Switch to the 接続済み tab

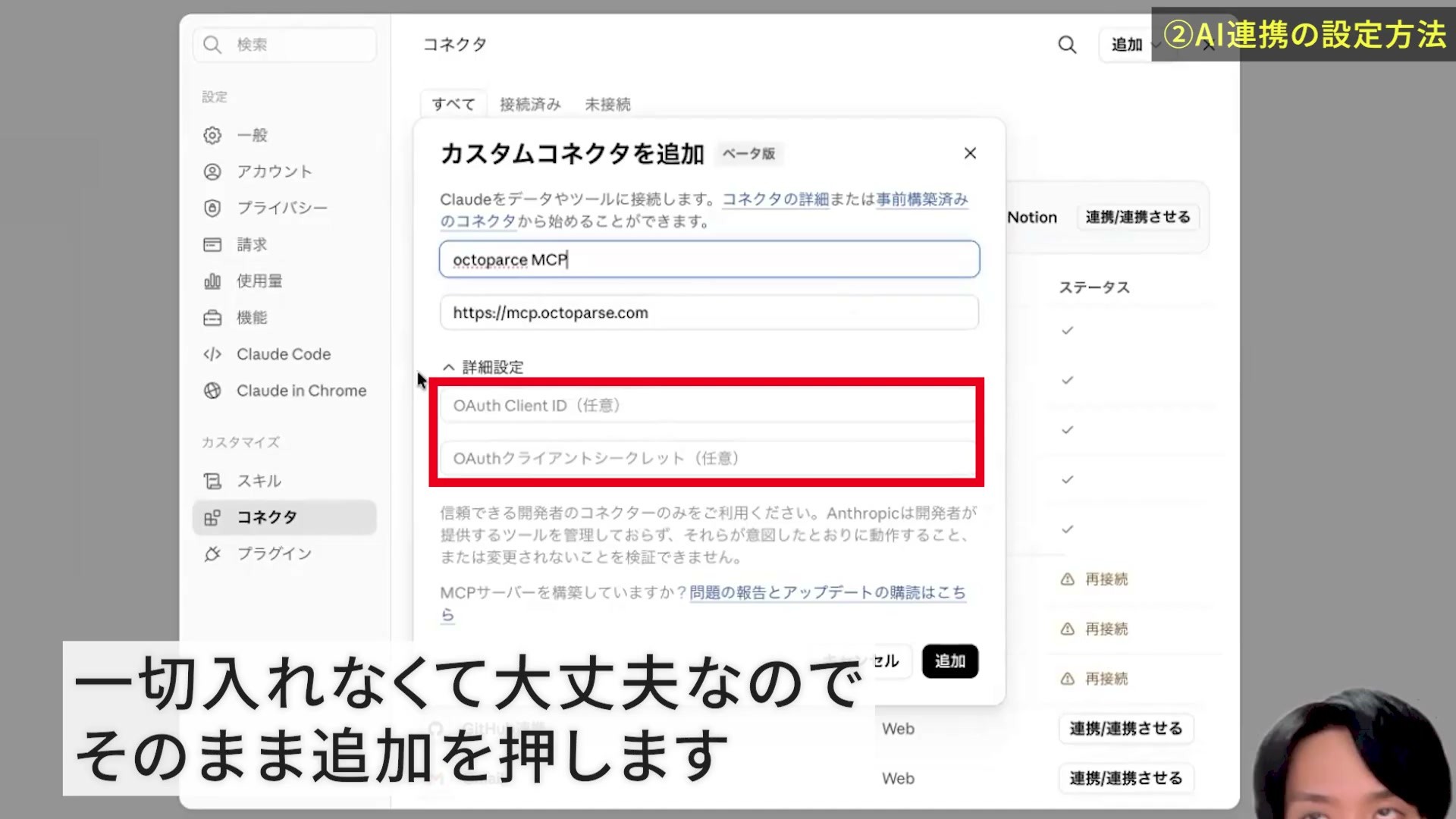click(x=530, y=104)
